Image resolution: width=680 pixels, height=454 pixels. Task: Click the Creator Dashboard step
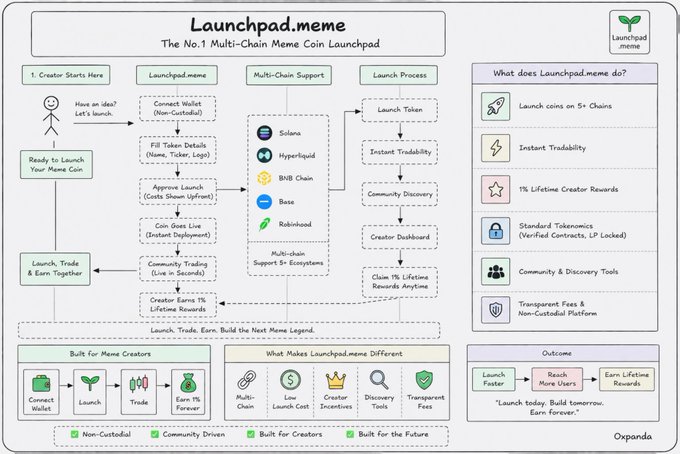[399, 237]
